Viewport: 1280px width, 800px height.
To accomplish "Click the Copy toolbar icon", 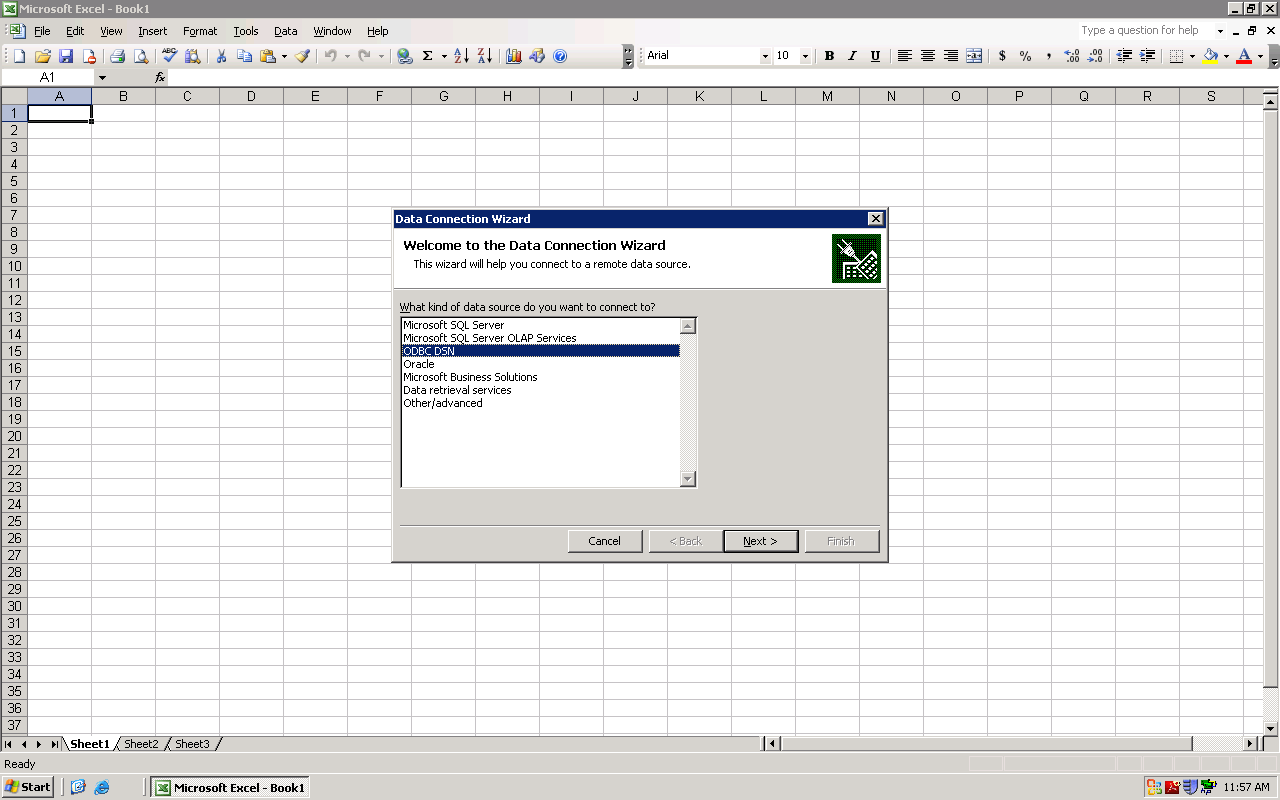I will [x=244, y=56].
